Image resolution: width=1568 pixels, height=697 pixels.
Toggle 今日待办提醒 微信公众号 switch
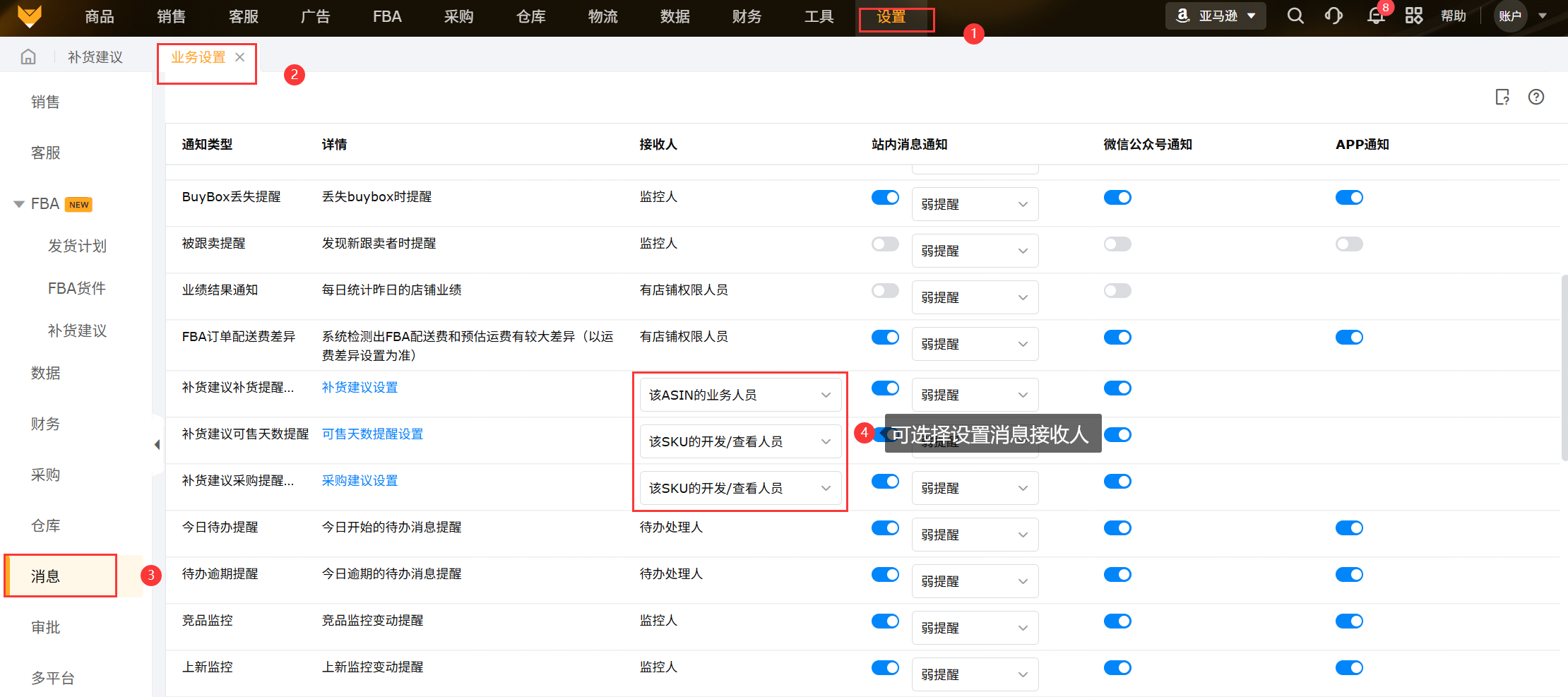[x=1117, y=528]
